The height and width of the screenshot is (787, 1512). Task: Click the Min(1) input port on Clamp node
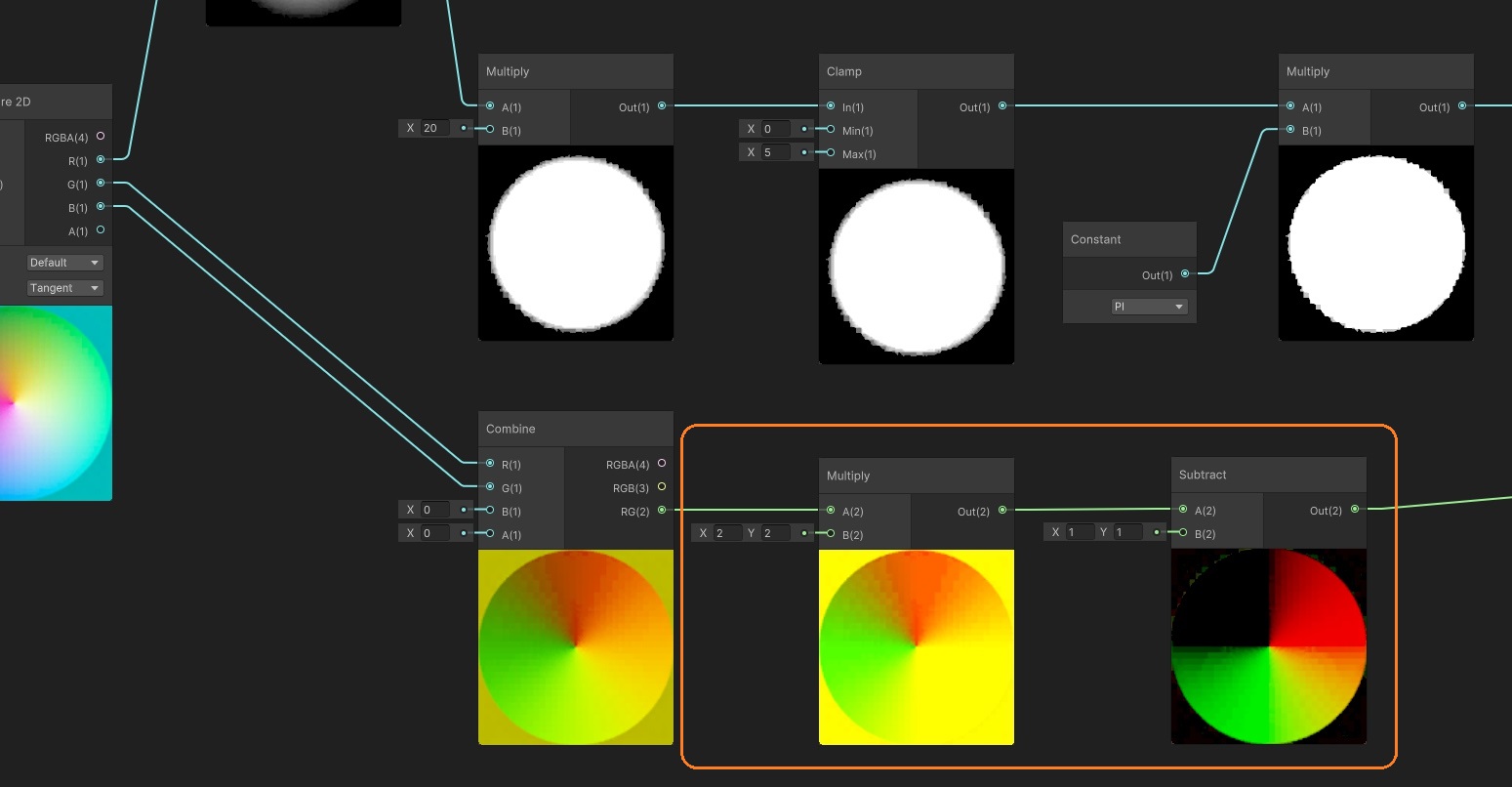(831, 130)
